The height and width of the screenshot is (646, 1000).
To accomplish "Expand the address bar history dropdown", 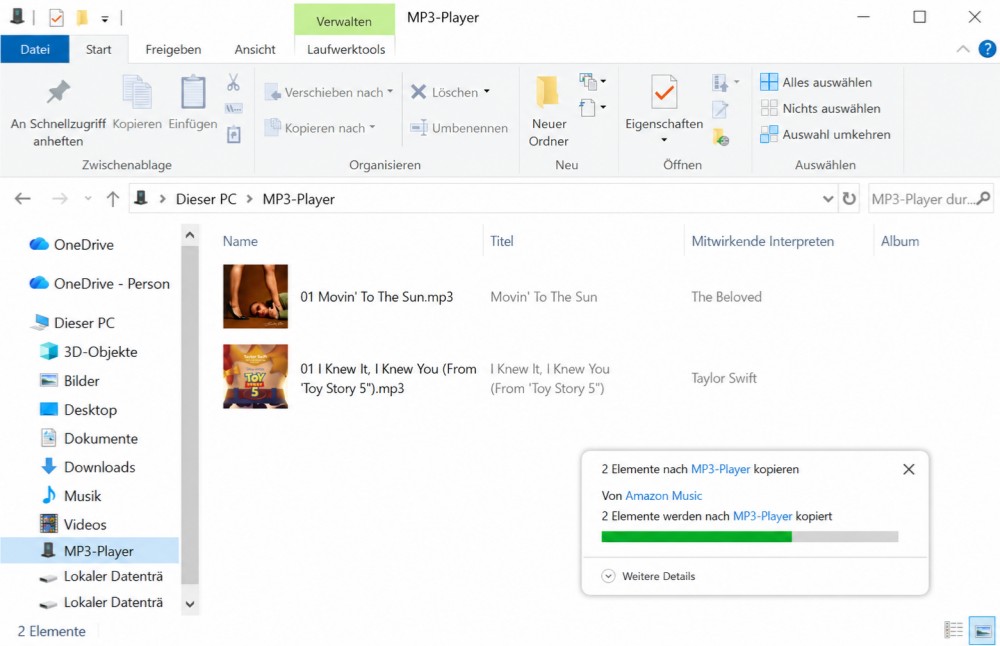I will tap(828, 199).
